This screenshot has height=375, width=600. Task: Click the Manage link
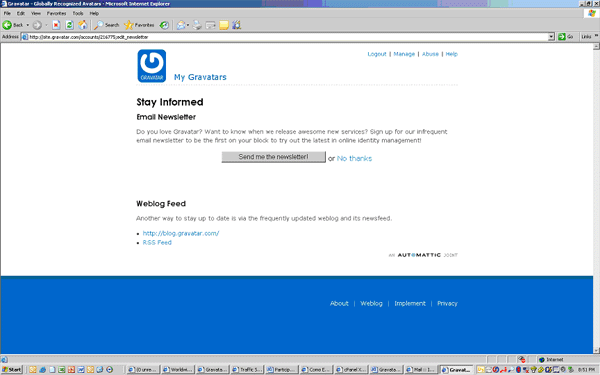click(404, 54)
